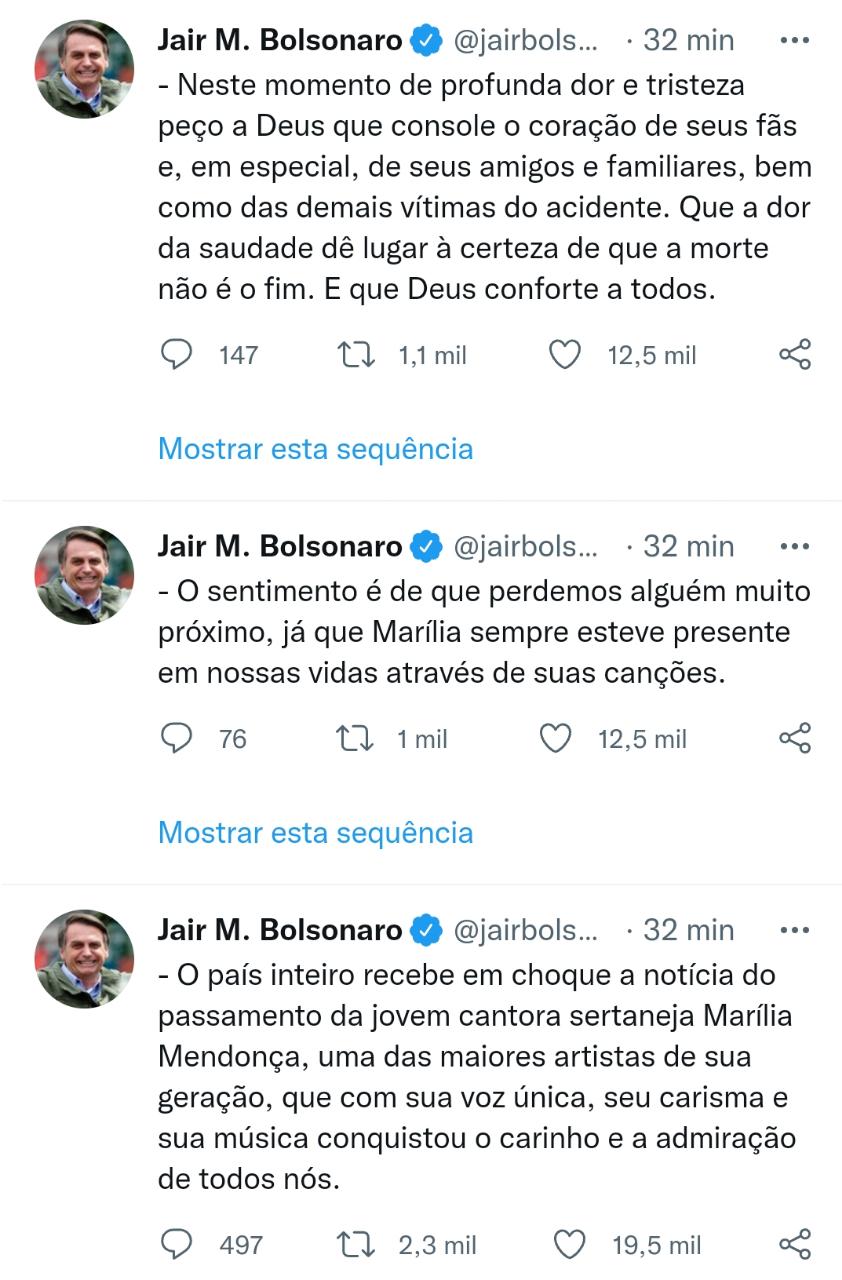Open more options menu on third tweet
Image resolution: width=842 pixels, height=1280 pixels.
794,931
